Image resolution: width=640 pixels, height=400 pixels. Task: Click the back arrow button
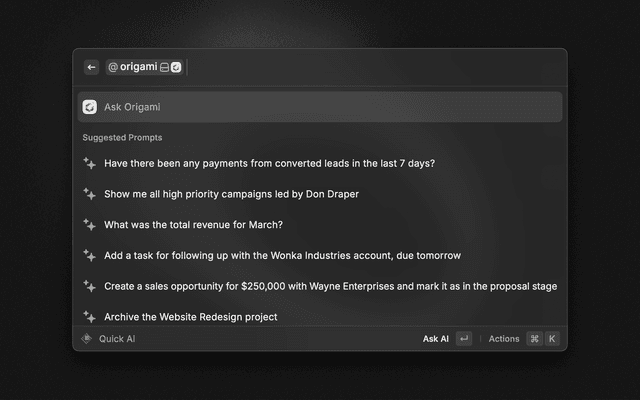click(x=92, y=67)
